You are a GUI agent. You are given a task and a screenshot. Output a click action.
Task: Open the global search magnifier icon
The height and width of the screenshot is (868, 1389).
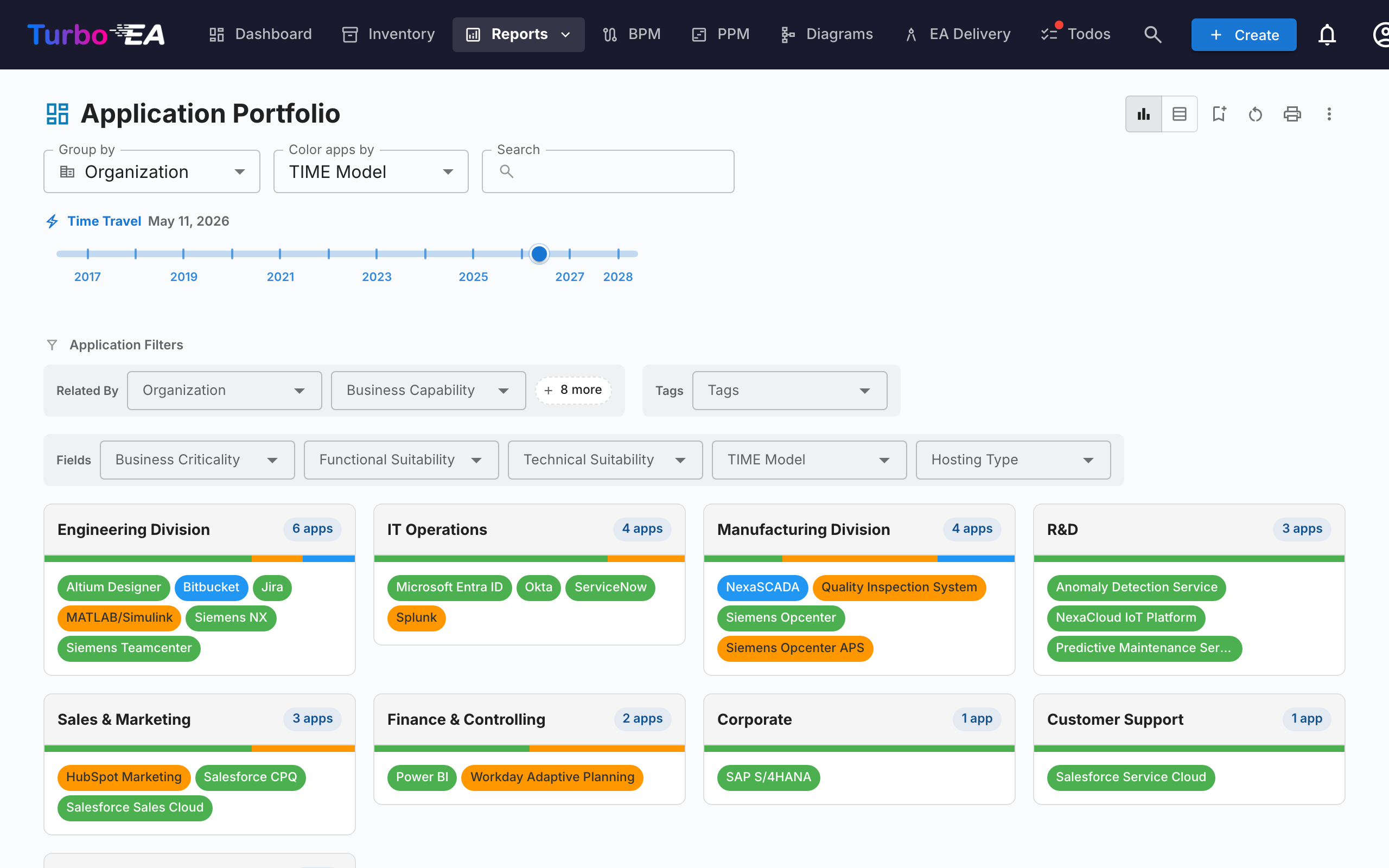coord(1152,34)
